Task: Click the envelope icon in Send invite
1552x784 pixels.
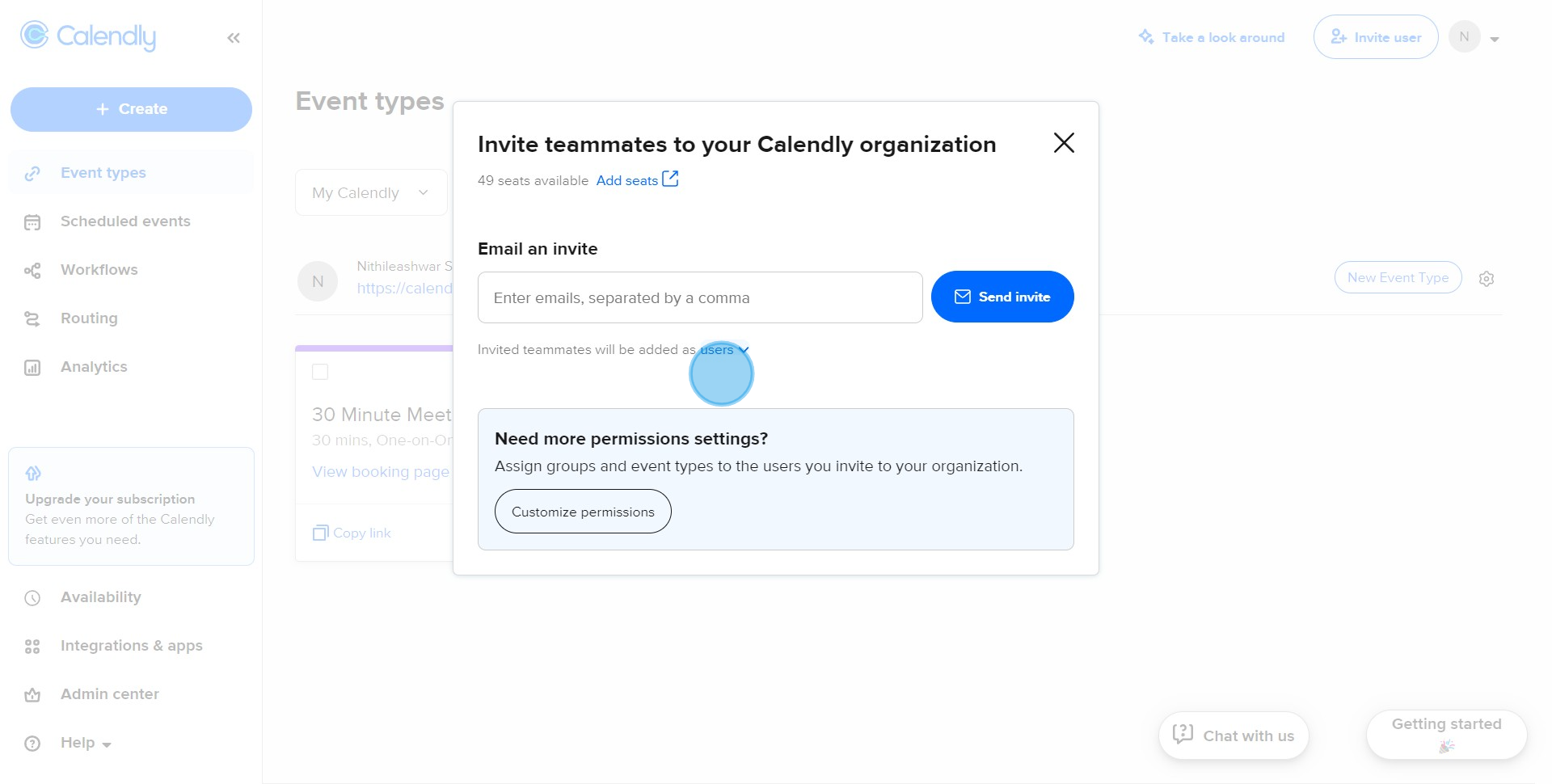Action: point(963,297)
